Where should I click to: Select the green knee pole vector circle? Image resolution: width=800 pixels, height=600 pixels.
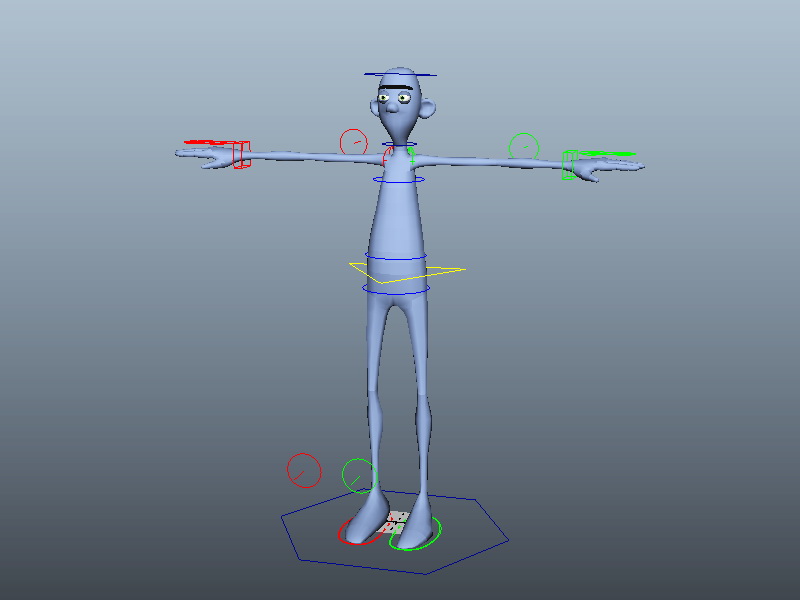click(x=359, y=476)
